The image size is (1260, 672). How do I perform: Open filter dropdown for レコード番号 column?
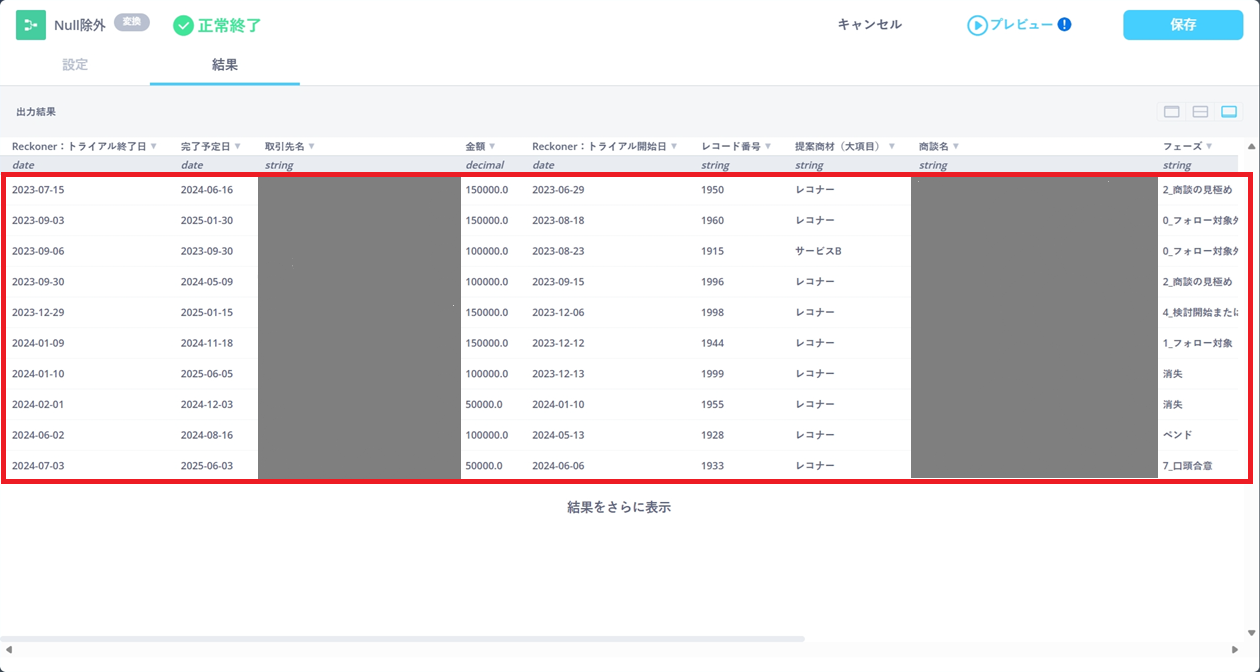tap(769, 147)
